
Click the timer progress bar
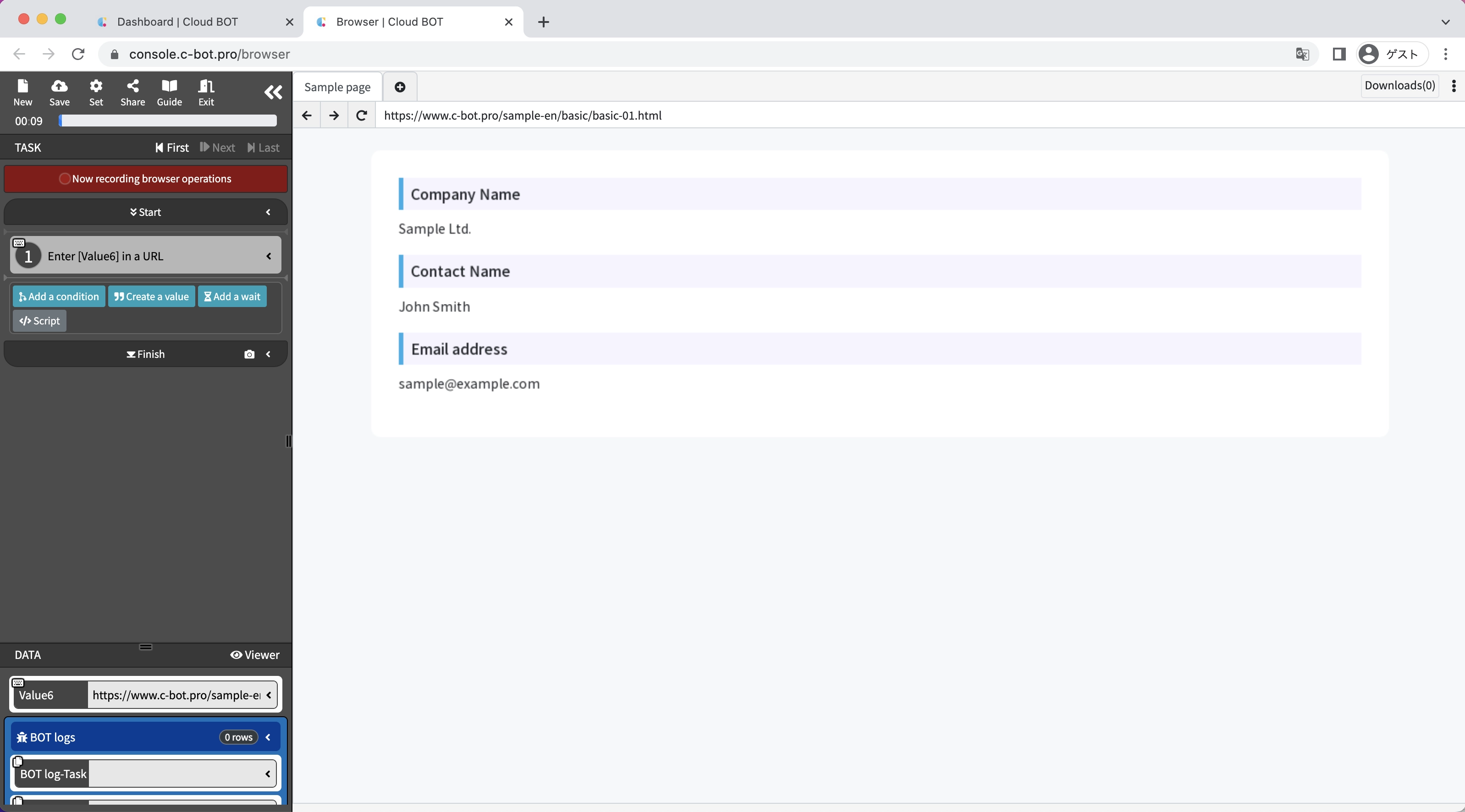[x=168, y=121]
